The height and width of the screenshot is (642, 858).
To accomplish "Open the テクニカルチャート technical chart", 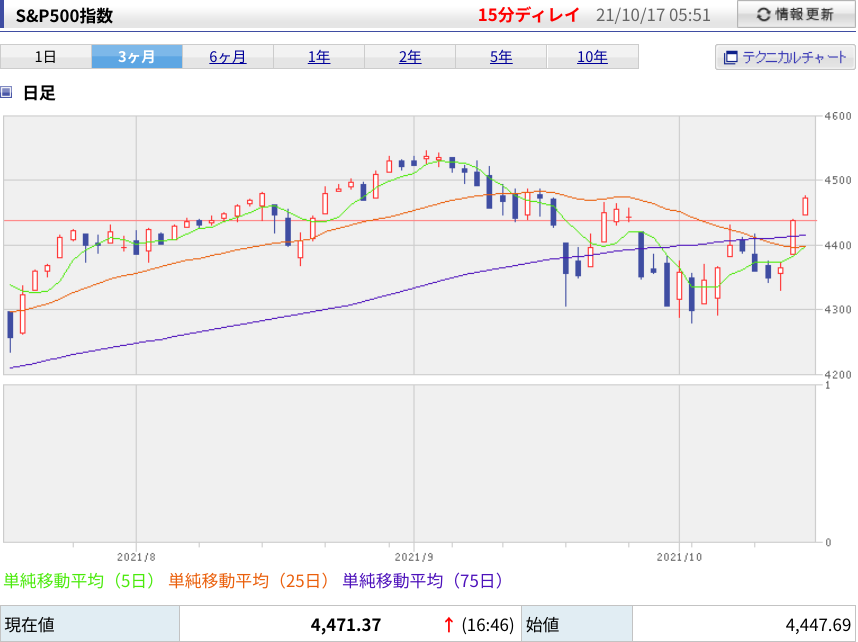I will 785,57.
